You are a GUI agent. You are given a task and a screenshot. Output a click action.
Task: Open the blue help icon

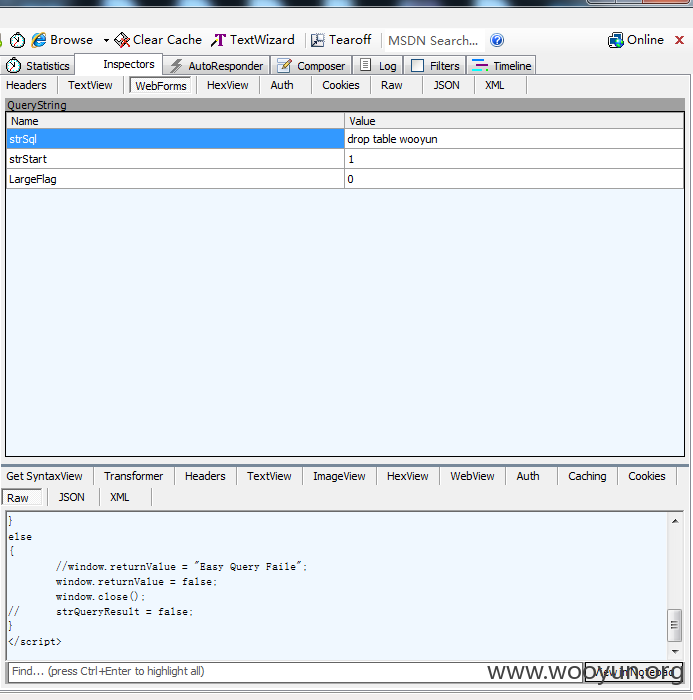(x=497, y=40)
